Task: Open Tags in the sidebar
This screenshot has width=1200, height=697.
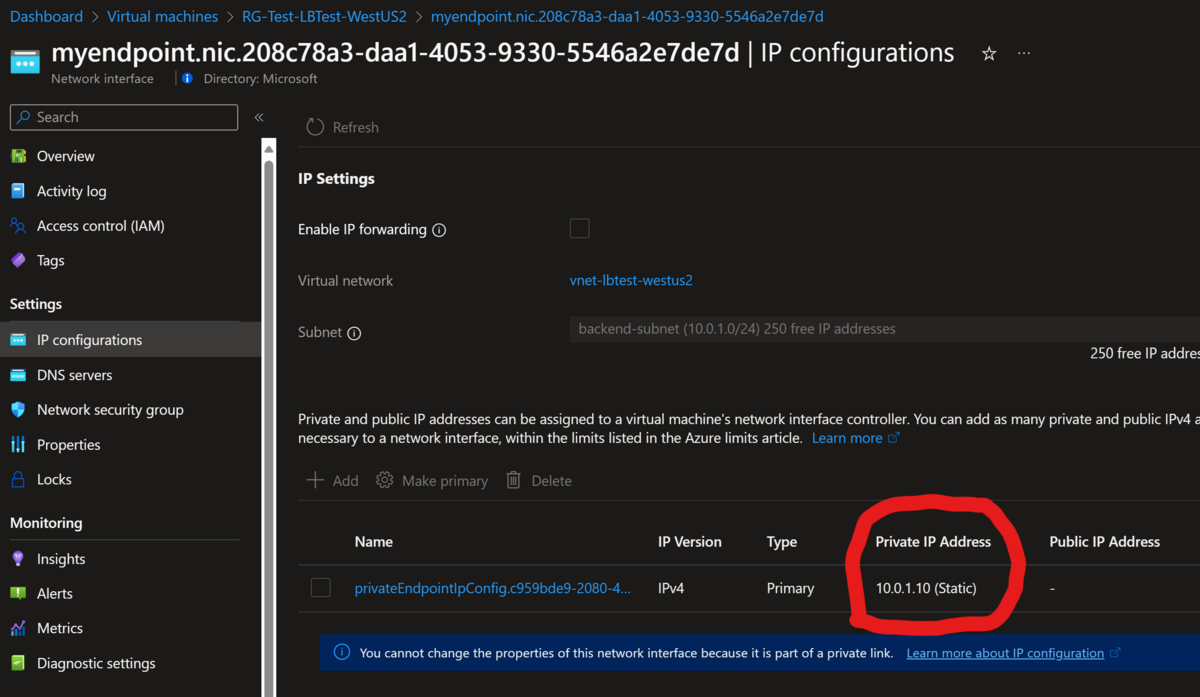Action: [50, 260]
